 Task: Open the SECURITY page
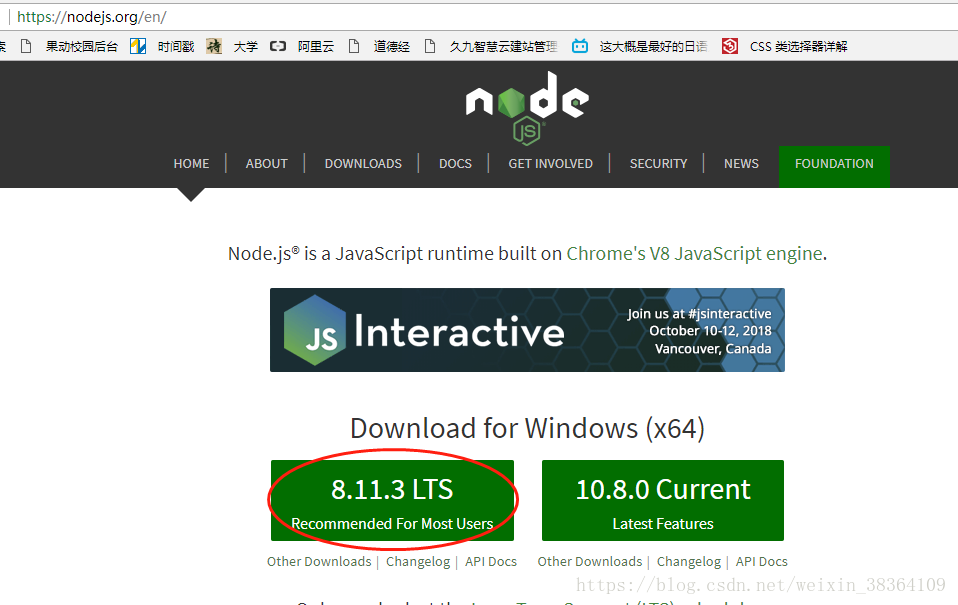pos(659,164)
